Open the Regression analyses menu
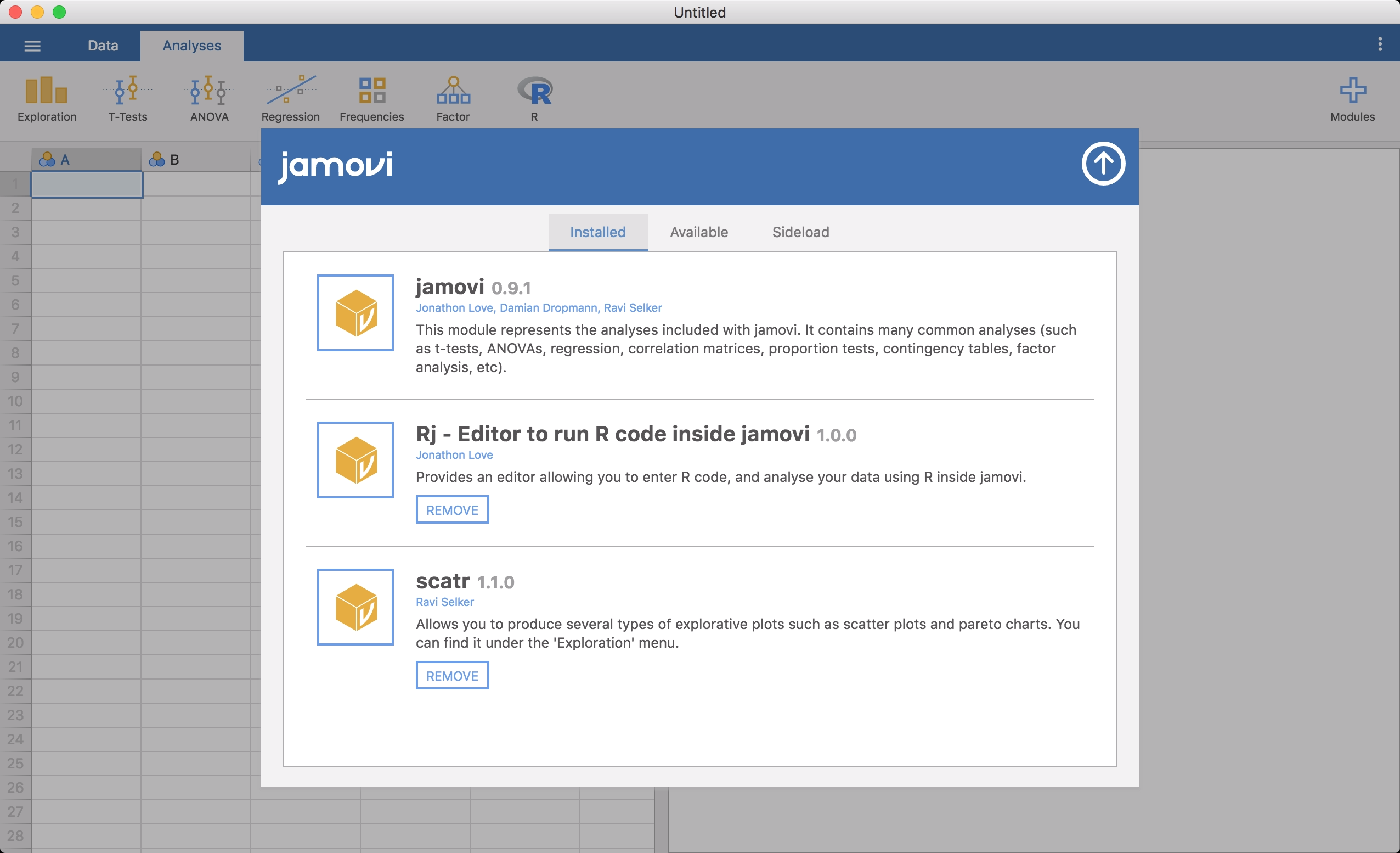 (290, 99)
